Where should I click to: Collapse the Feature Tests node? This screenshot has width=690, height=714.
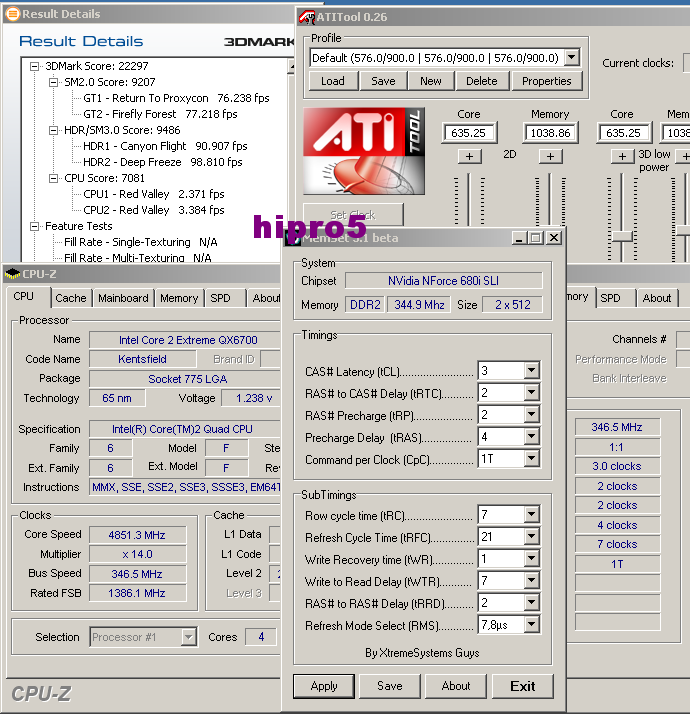34,226
